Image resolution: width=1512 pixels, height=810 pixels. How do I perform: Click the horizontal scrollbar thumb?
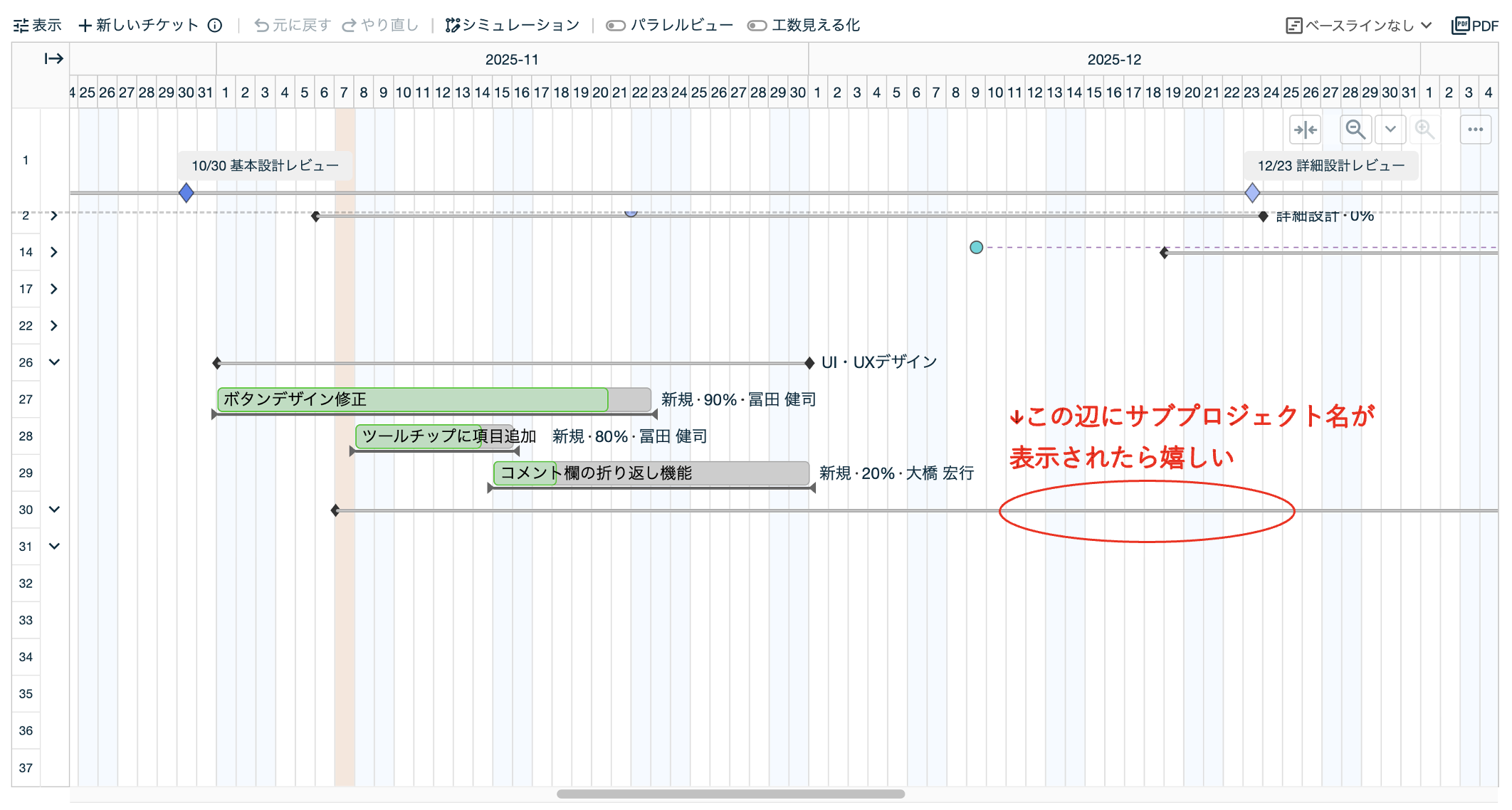730,794
